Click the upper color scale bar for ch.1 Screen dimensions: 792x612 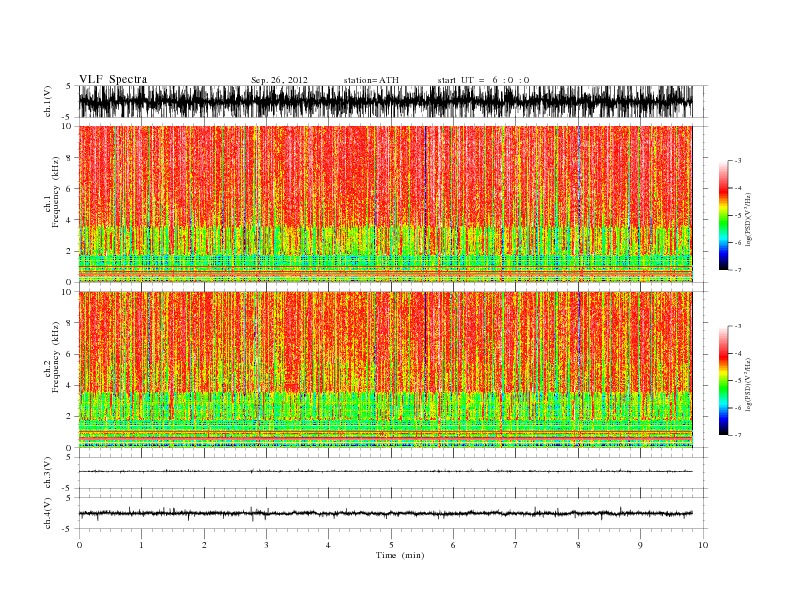[x=724, y=215]
